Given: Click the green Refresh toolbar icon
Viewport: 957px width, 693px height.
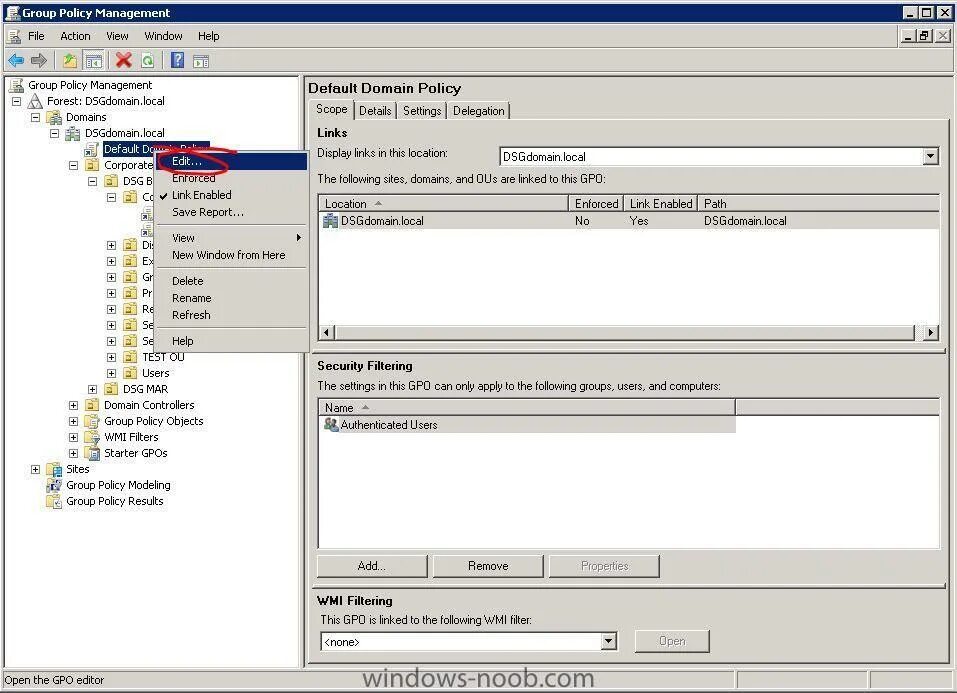Looking at the screenshot, I should click(x=147, y=60).
